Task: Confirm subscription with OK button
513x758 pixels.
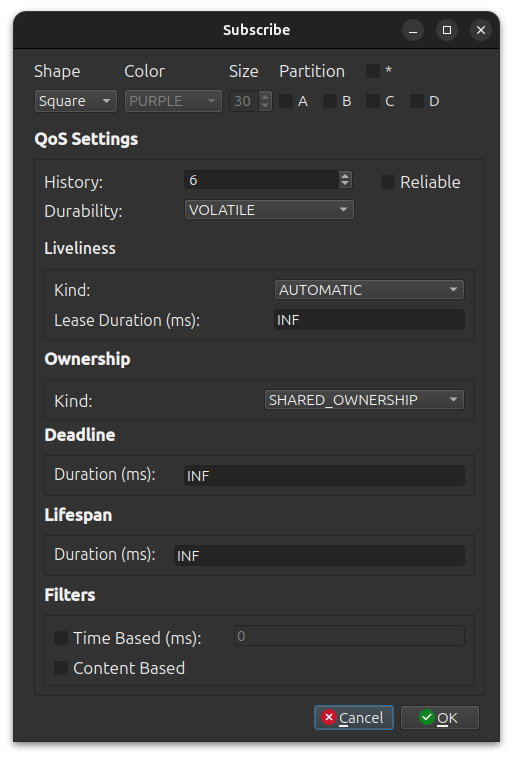Action: 440,717
